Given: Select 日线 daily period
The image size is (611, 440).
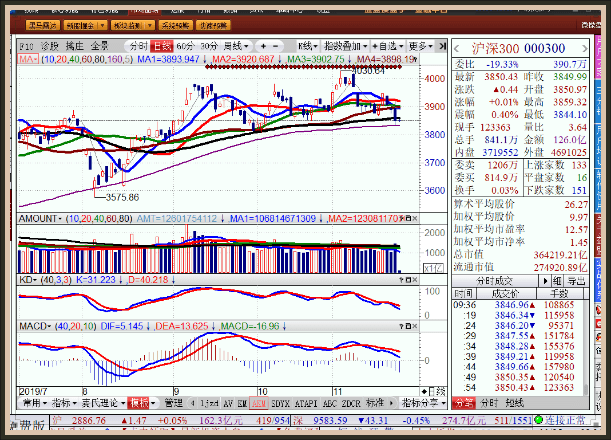Looking at the screenshot, I should [x=162, y=46].
